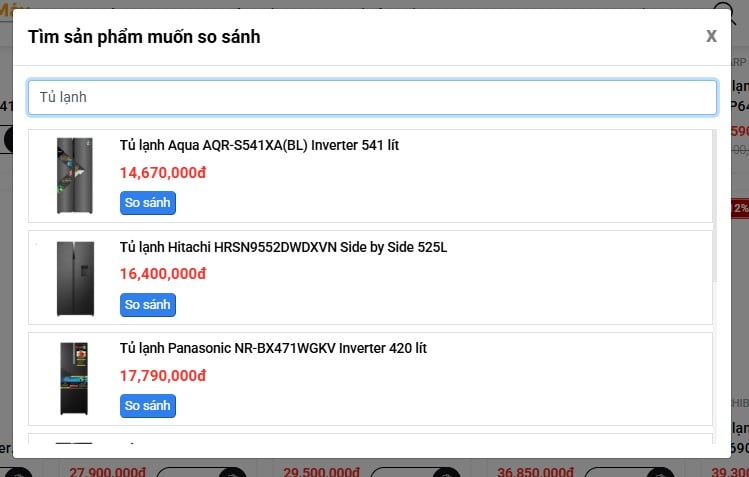The image size is (749, 477).
Task: Select the Aqua refrigerator thumbnail image
Action: coord(75,175)
